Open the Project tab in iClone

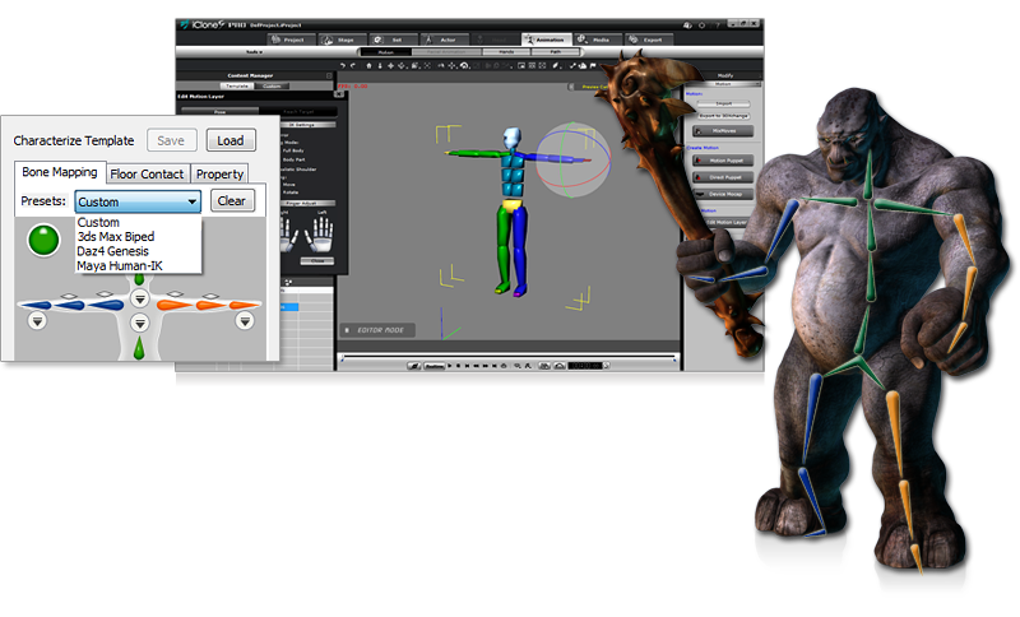point(290,40)
